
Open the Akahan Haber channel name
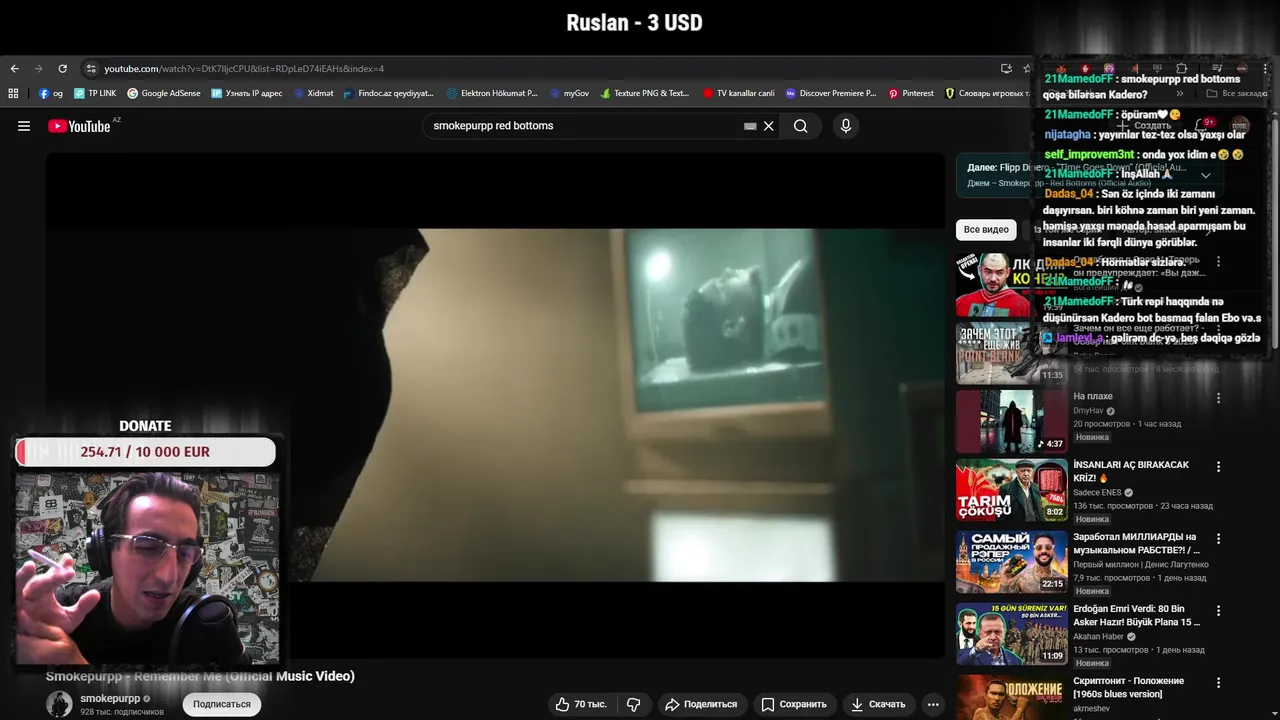1098,637
